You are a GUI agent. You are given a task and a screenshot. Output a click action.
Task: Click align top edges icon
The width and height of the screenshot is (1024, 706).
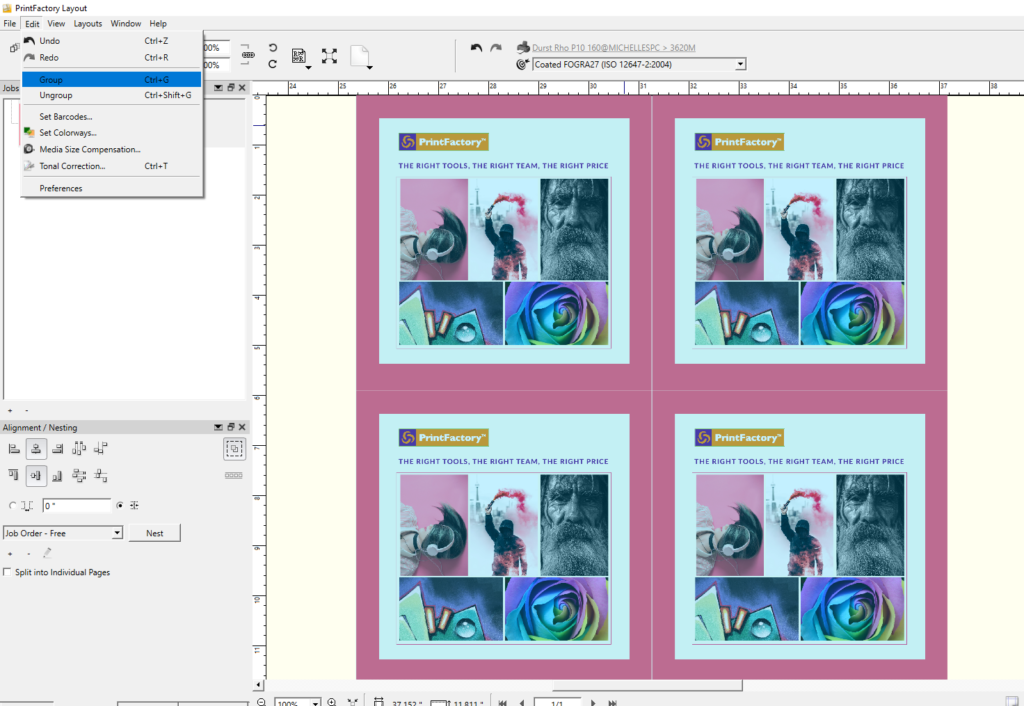[x=14, y=475]
